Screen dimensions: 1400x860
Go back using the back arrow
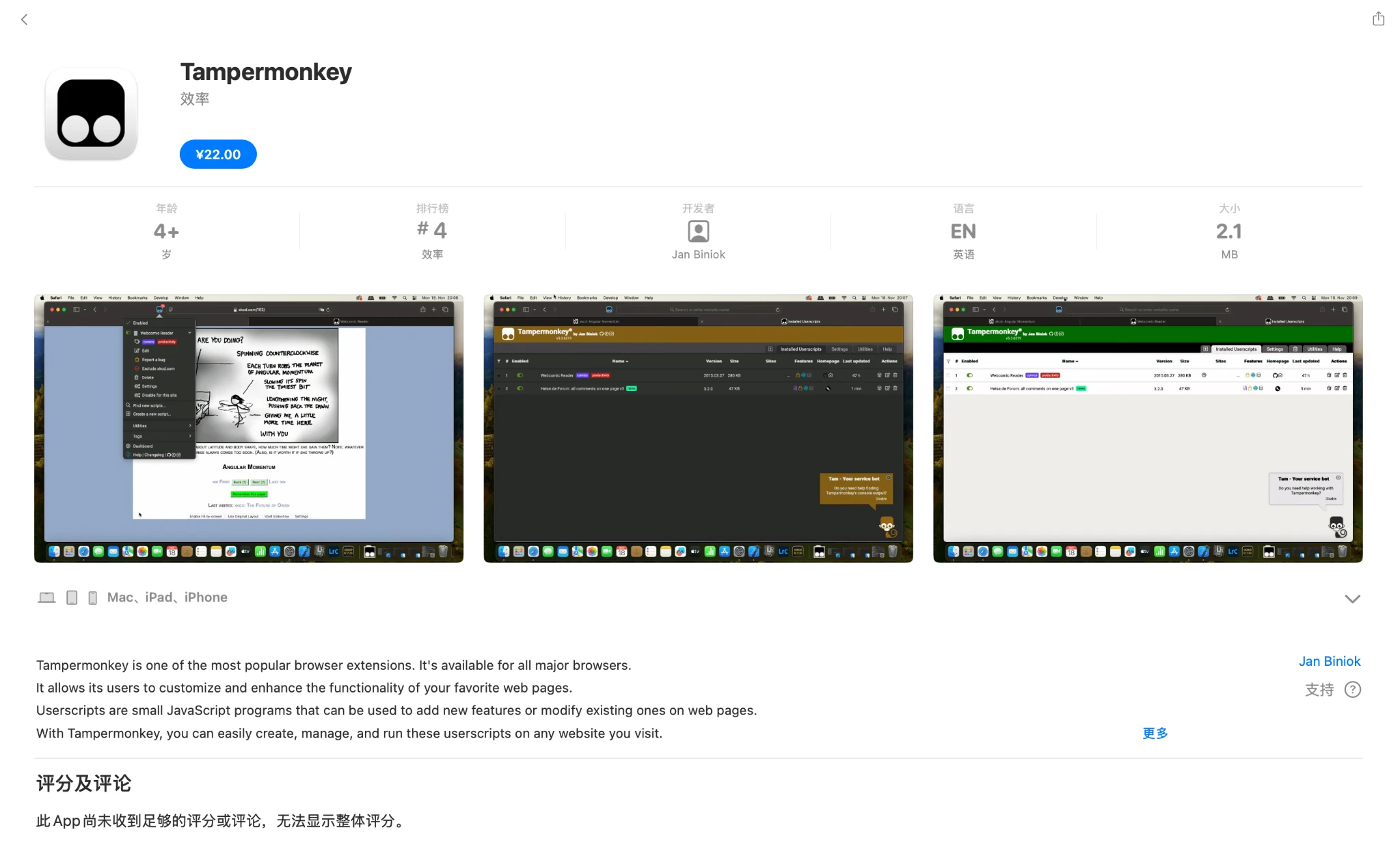25,19
